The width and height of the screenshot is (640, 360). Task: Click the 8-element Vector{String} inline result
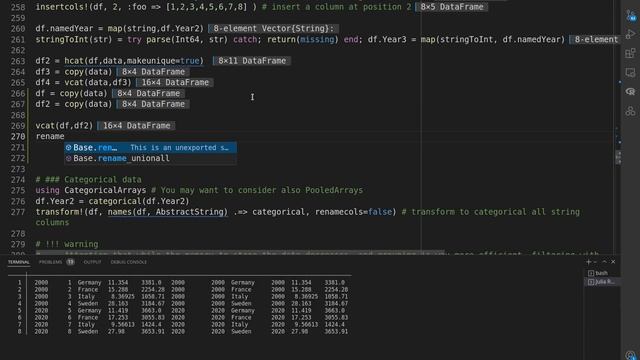(273, 29)
